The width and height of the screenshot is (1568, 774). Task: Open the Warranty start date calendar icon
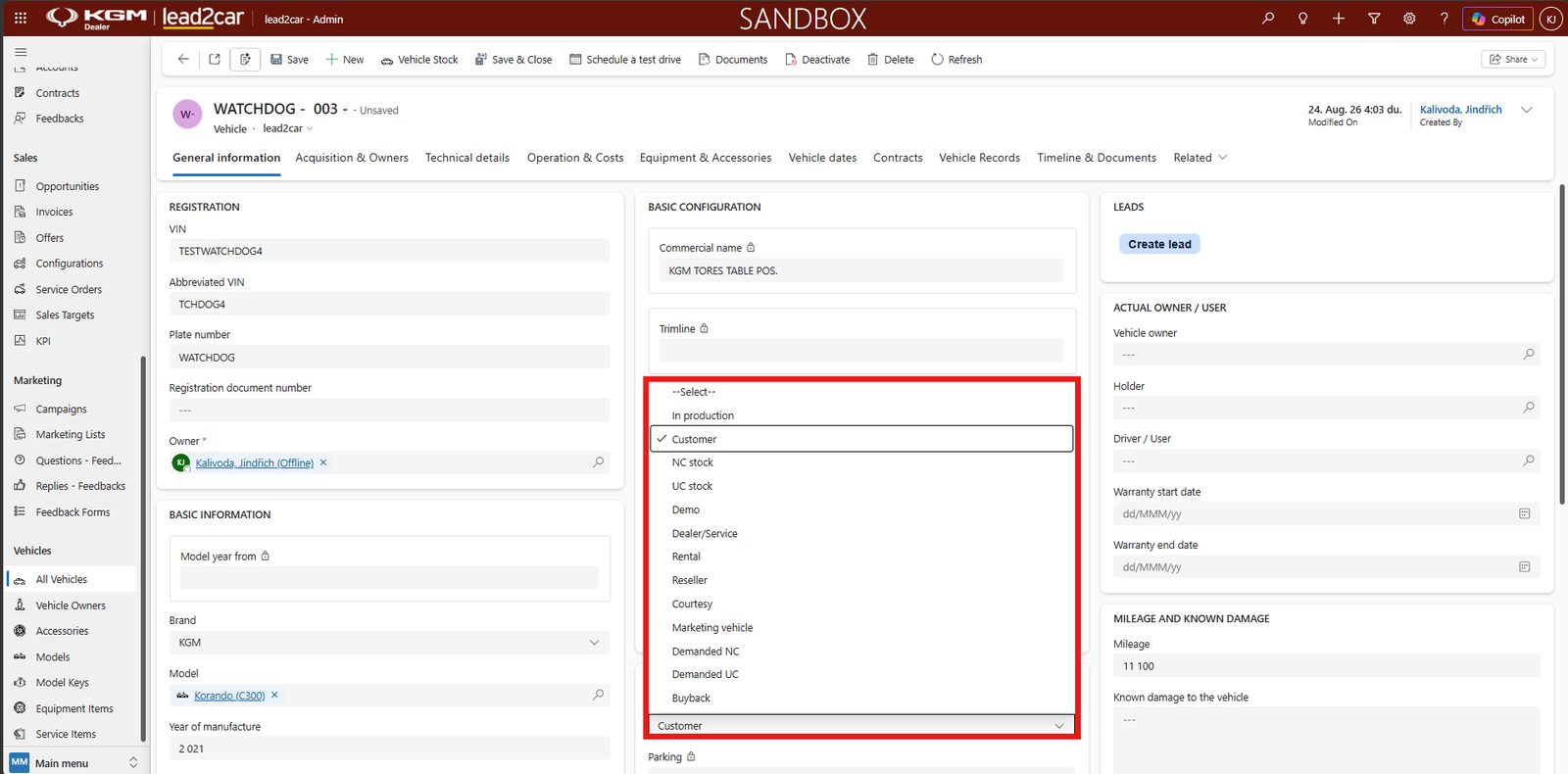(1525, 513)
